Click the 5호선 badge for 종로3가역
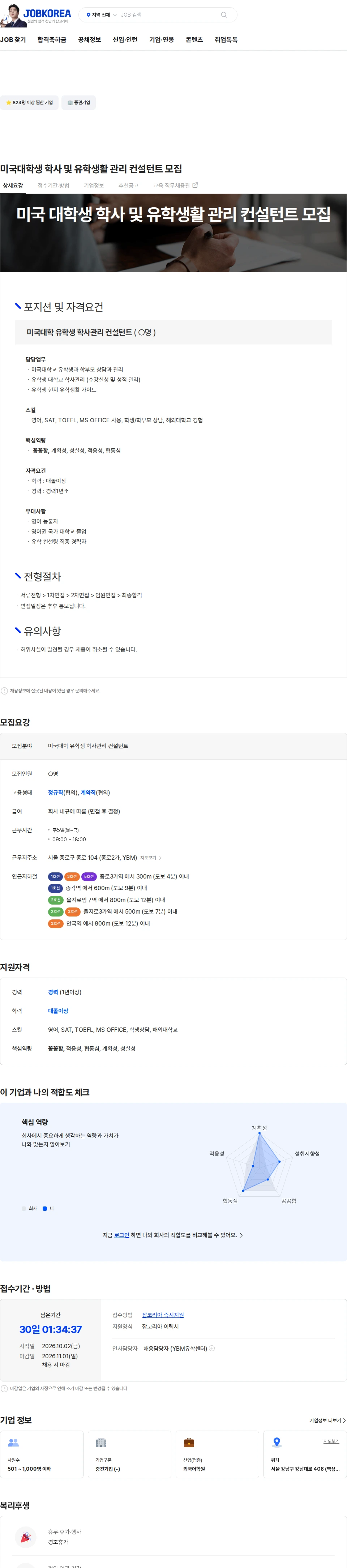The width and height of the screenshot is (347, 1568). [89, 876]
